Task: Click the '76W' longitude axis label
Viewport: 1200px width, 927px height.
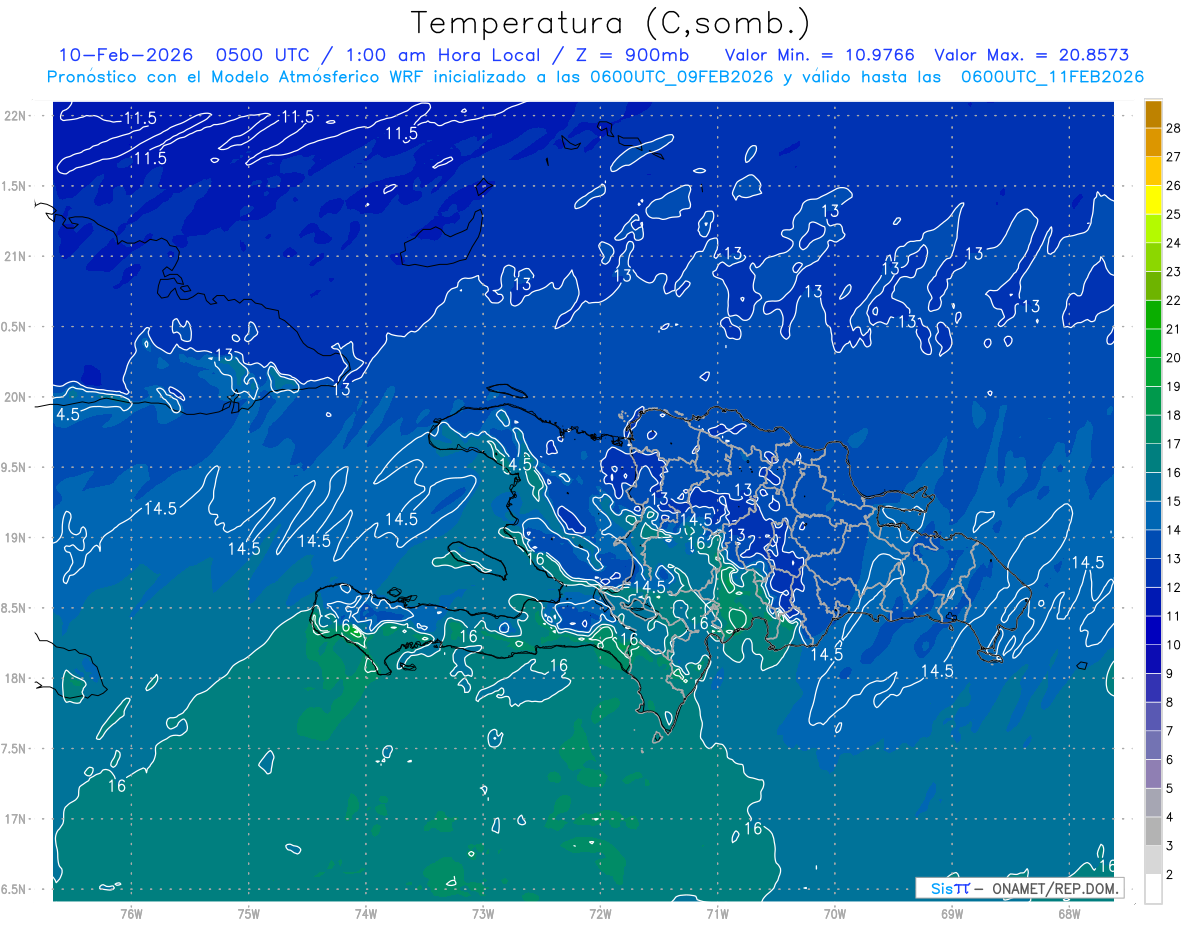Action: click(131, 913)
